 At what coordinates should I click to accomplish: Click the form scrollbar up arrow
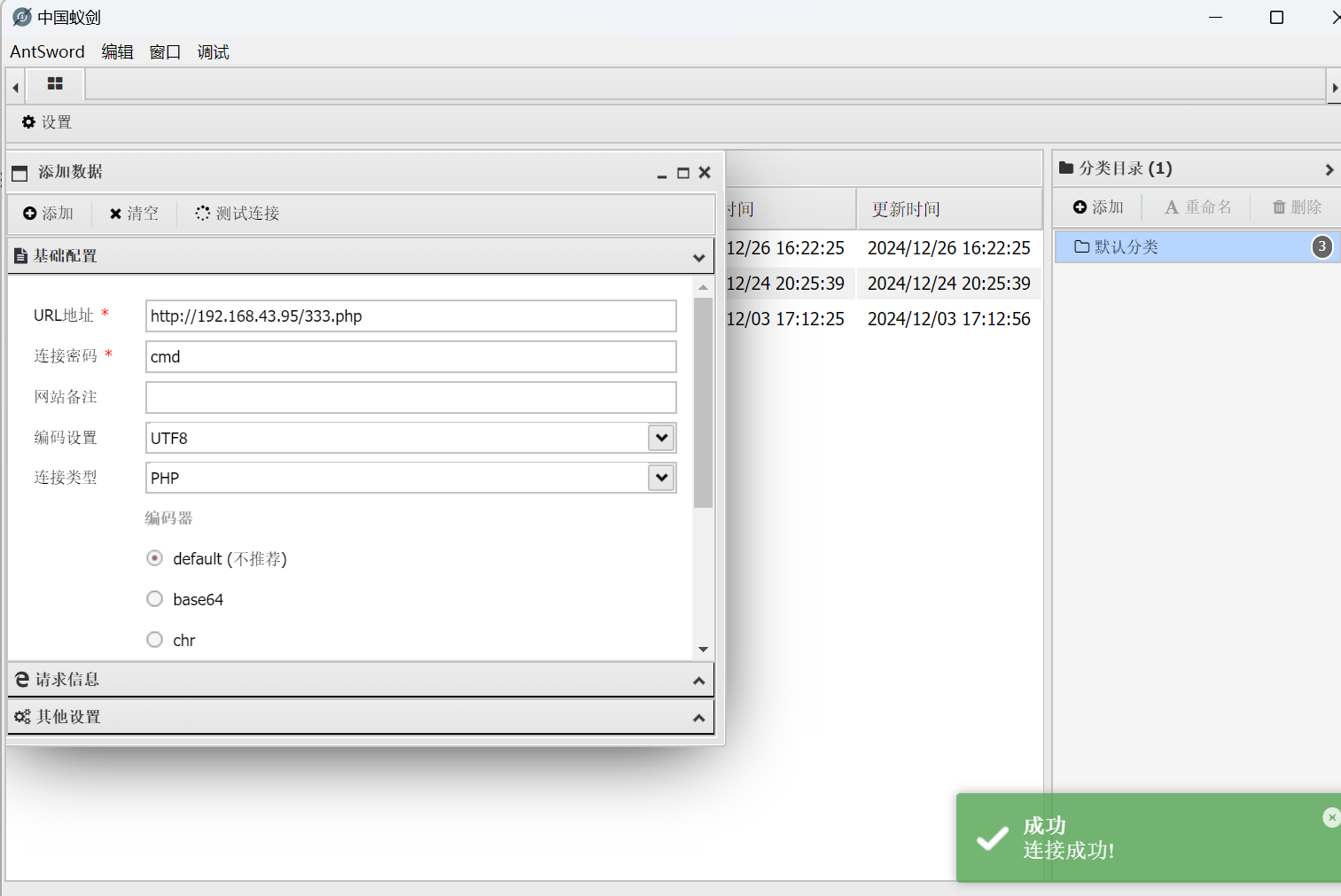pos(703,287)
